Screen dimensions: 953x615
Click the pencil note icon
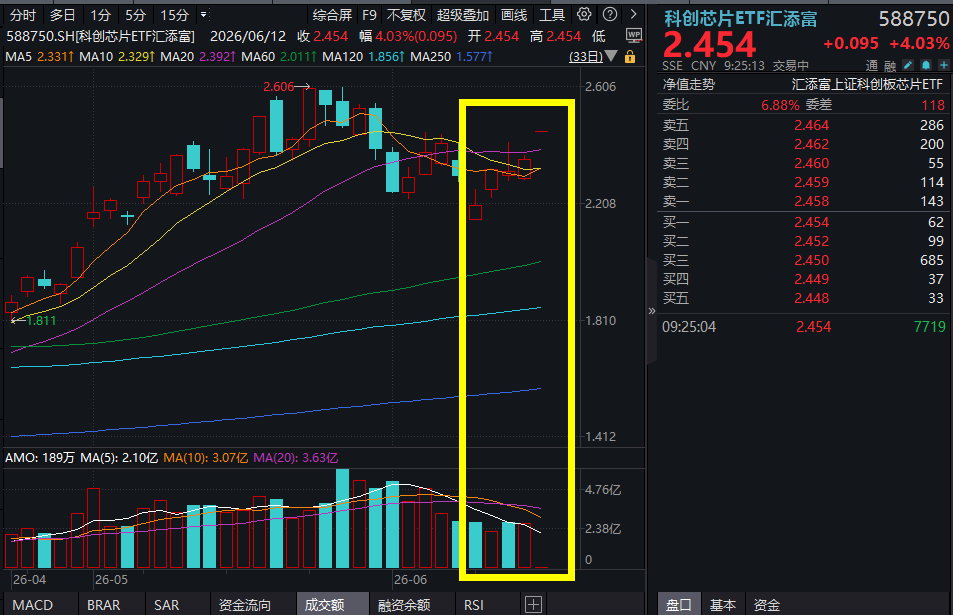pos(908,65)
